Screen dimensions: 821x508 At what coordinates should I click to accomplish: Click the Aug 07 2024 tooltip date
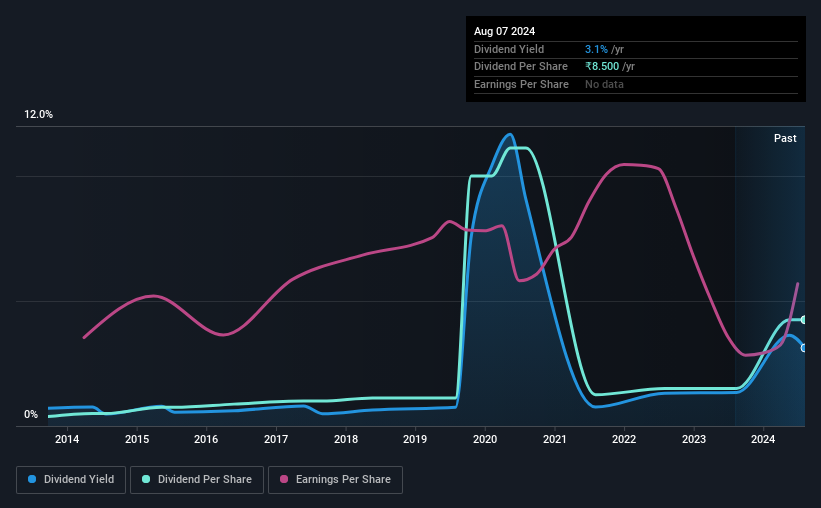coord(504,31)
